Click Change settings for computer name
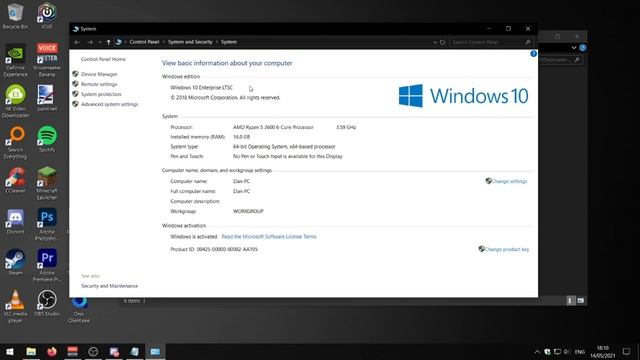Viewport: 640px width, 360px height. pos(509,181)
